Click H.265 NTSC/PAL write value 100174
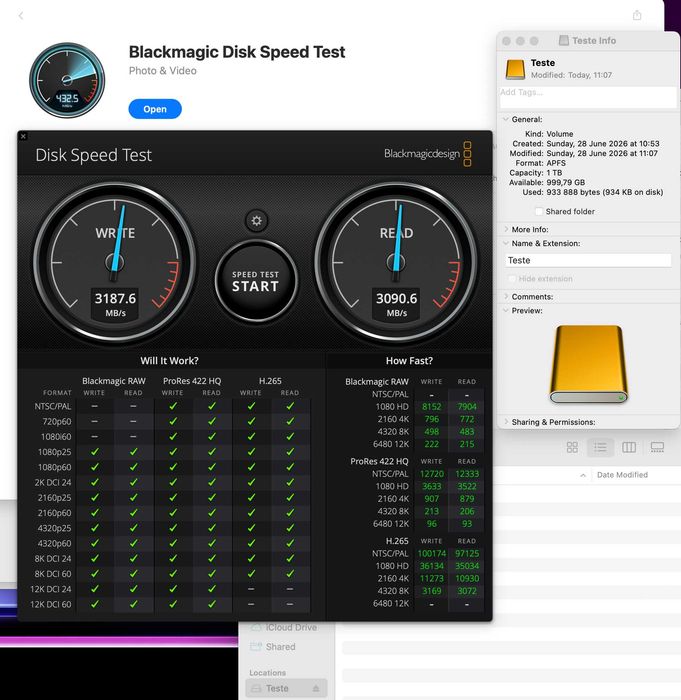The image size is (681, 700). tap(432, 553)
